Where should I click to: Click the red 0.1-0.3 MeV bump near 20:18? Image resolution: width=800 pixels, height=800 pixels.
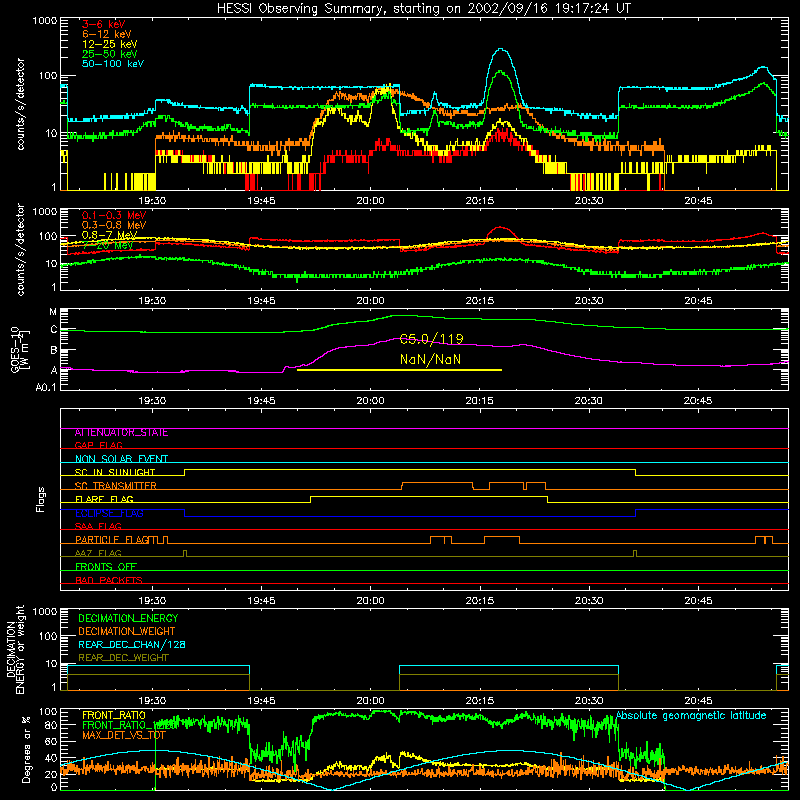[502, 228]
